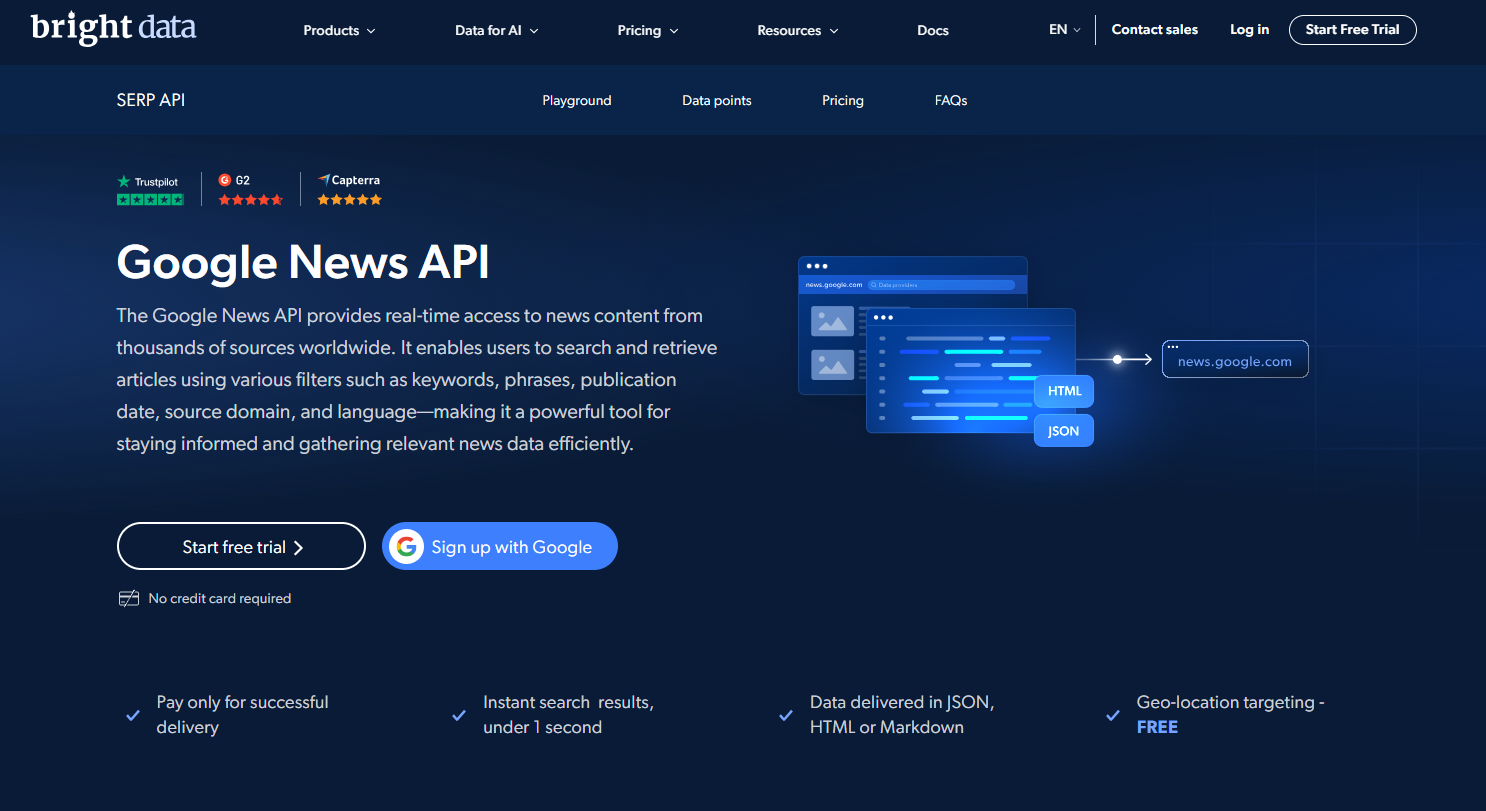Select the Capterra logo
Viewport: 1486px width, 811px height.
(323, 180)
